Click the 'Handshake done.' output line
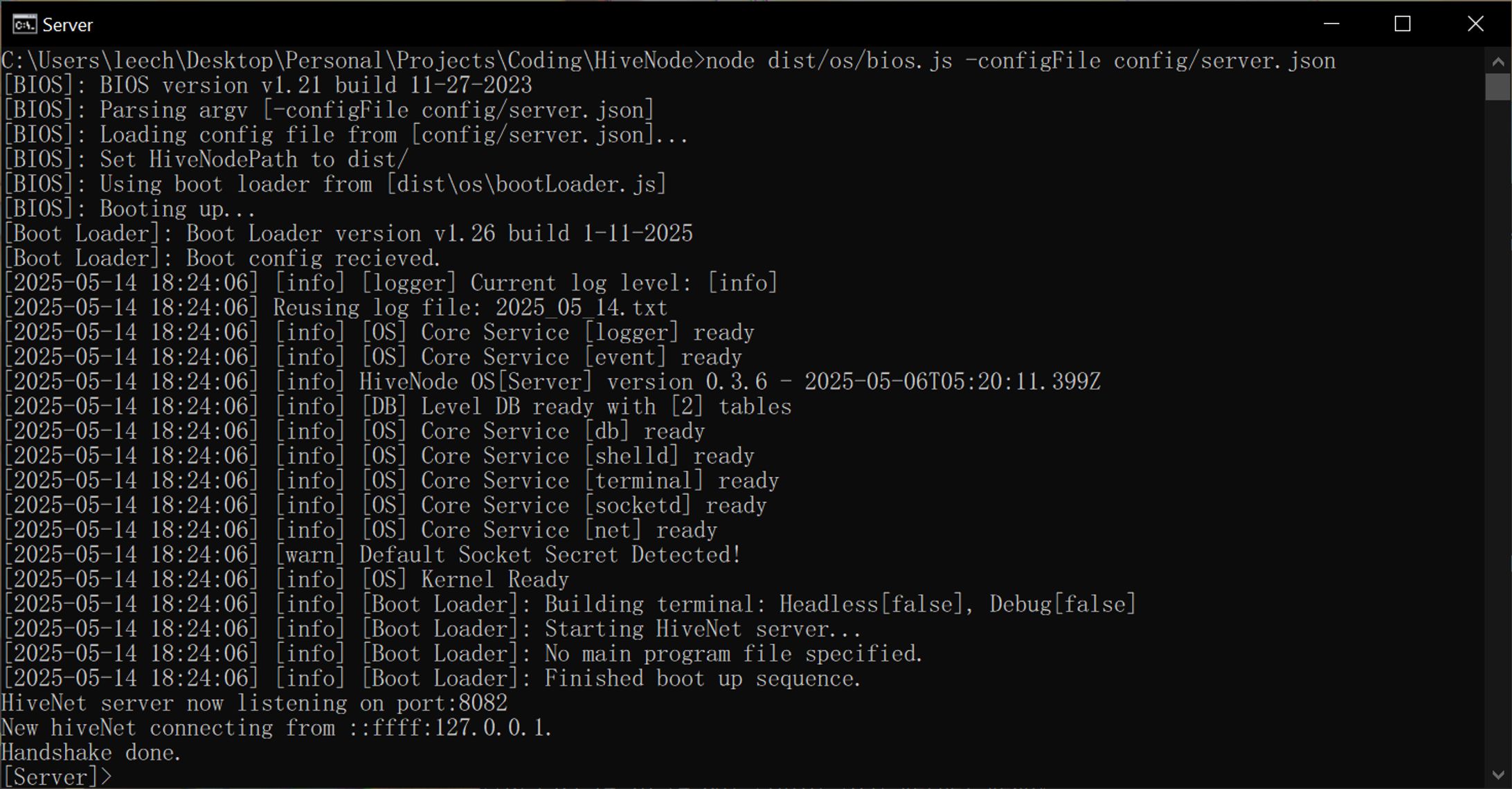Screen dimensions: 1512x789 click(91, 752)
